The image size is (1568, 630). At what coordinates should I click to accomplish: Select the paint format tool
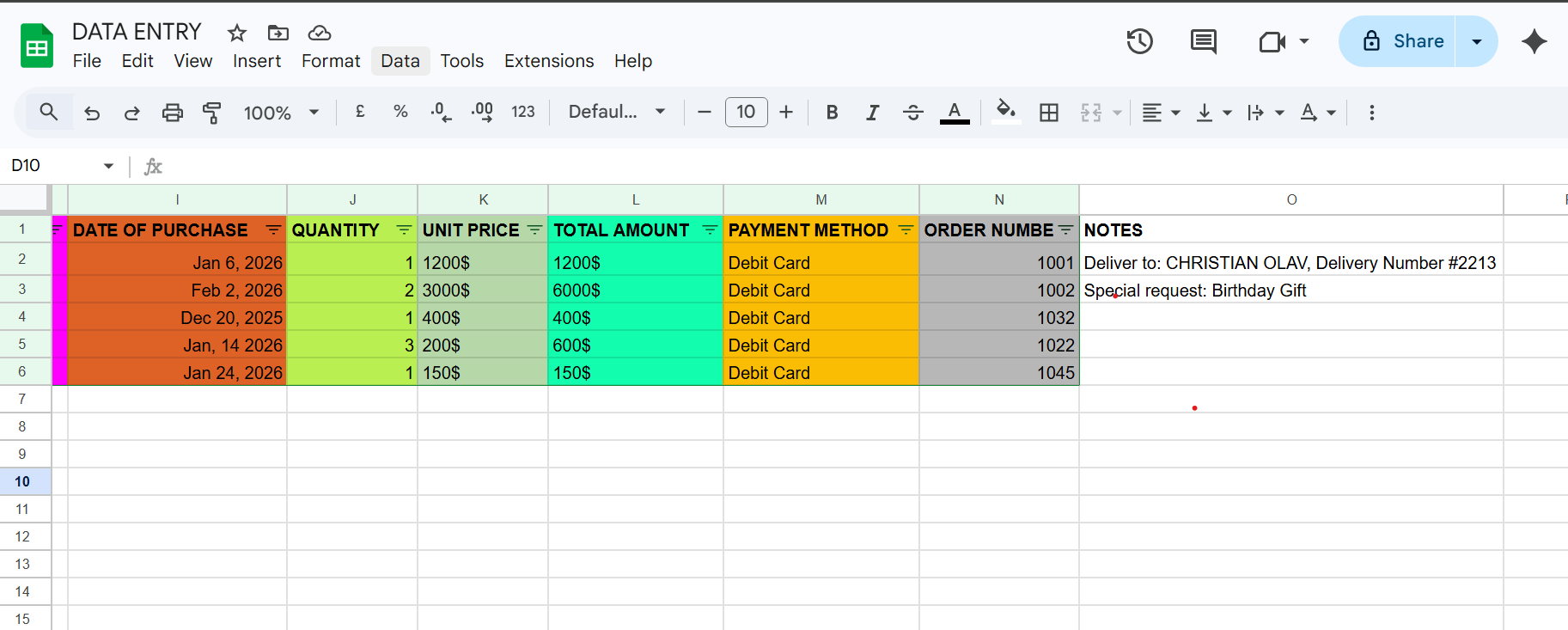tap(211, 113)
